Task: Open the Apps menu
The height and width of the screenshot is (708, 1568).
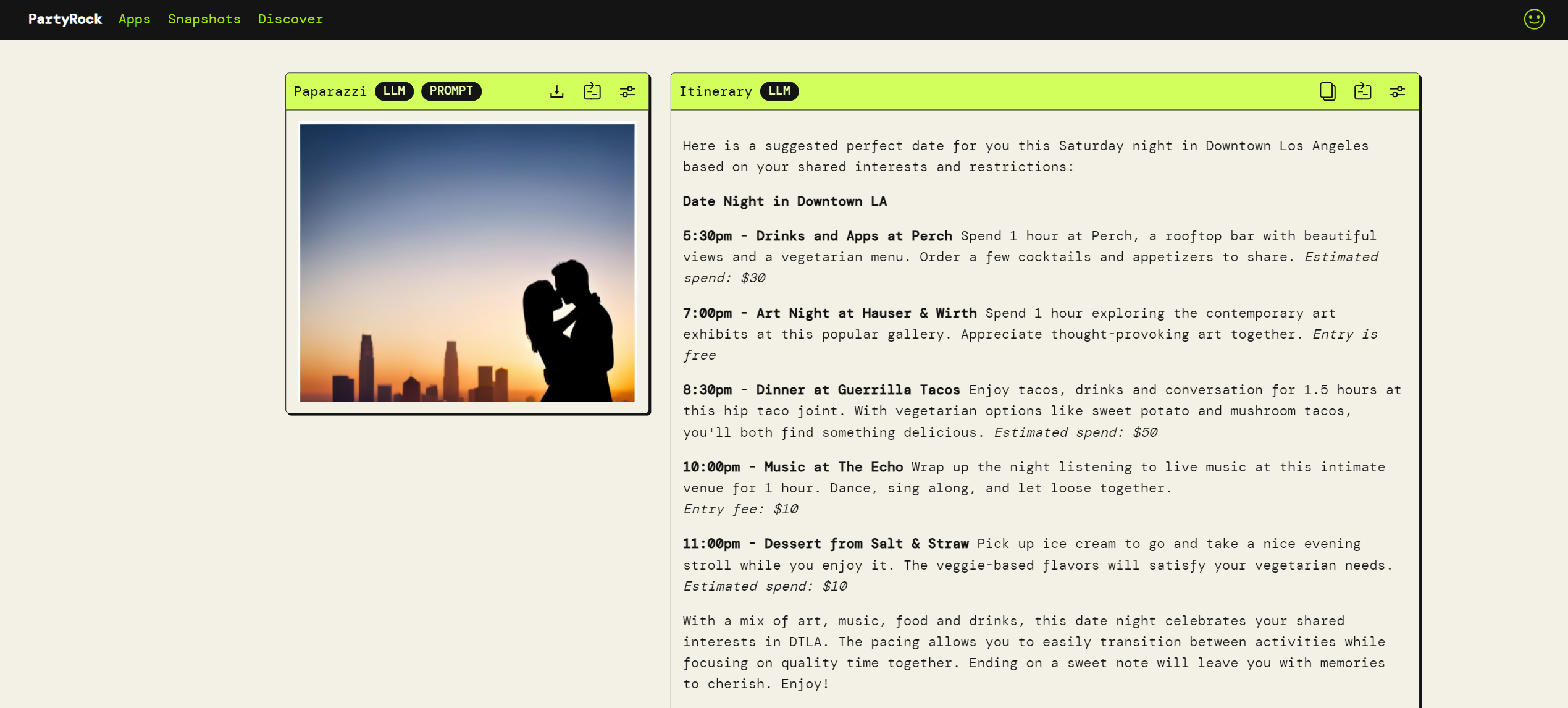Action: pos(134,19)
